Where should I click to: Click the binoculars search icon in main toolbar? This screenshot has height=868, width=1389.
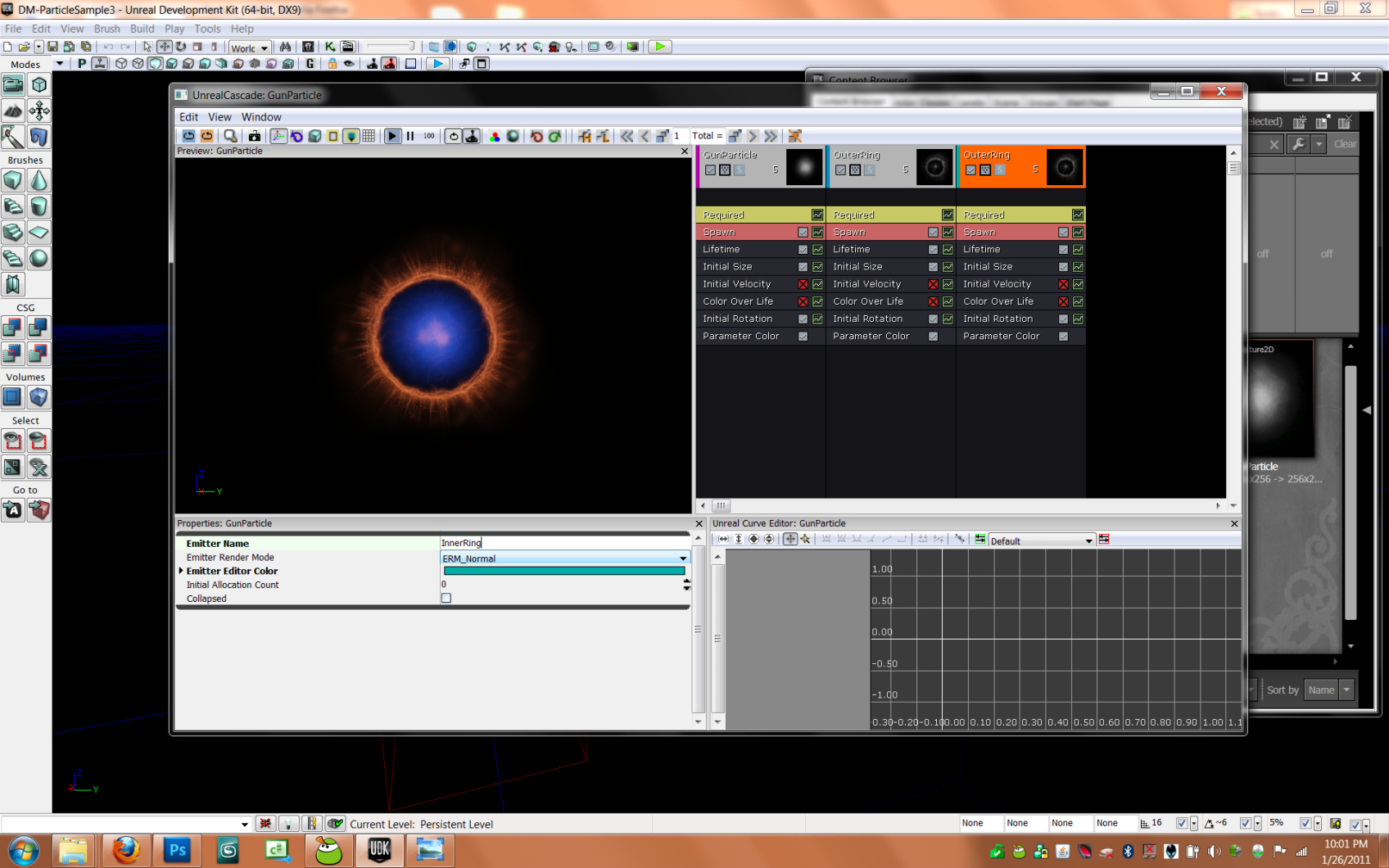click(x=285, y=47)
